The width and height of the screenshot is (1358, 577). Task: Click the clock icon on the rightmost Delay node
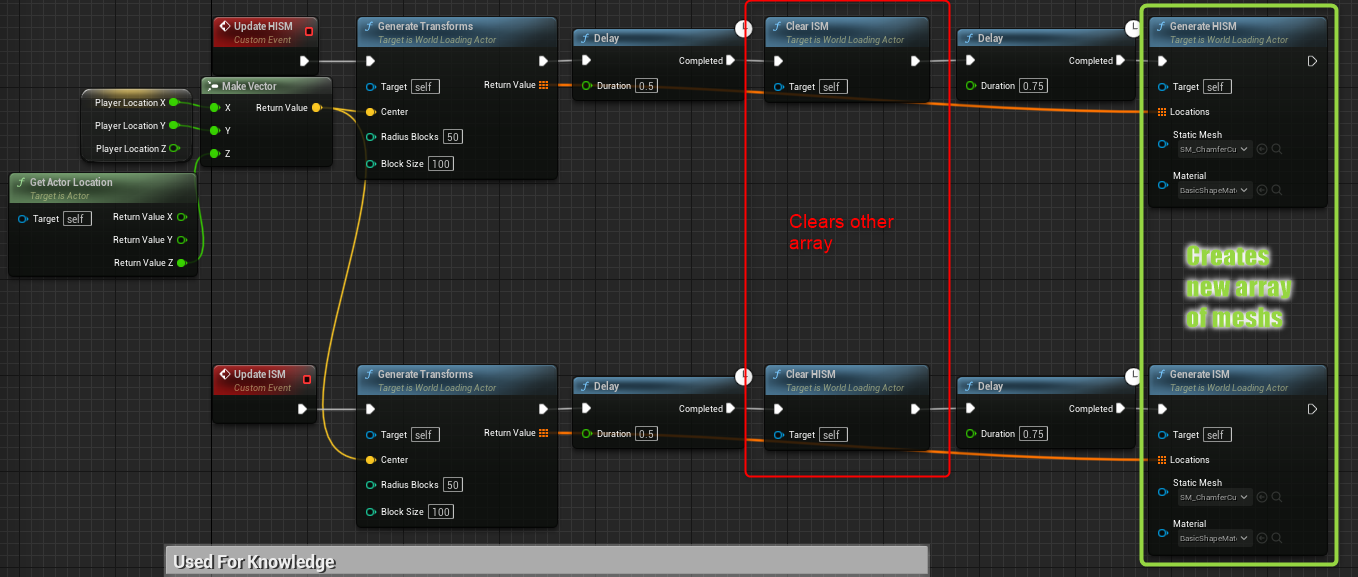(x=1131, y=29)
